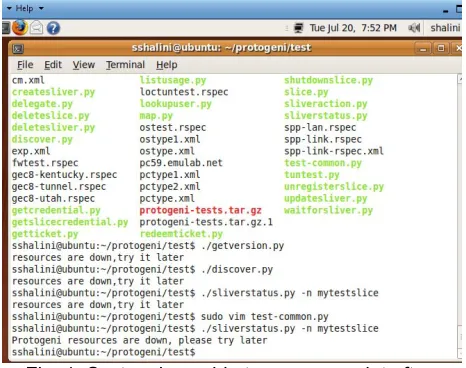Open the Help dropdown in top bar
The width and height of the screenshot is (466, 368).
[x=29, y=8]
